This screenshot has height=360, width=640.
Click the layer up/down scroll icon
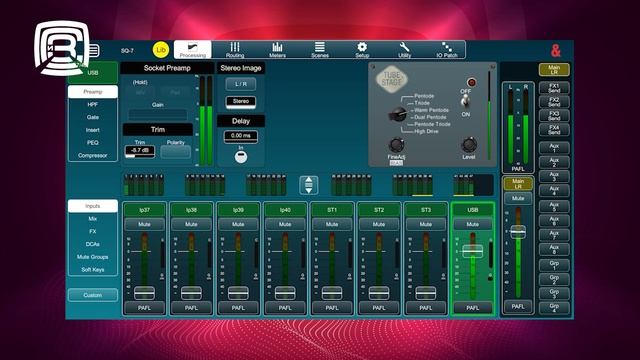pyautogui.click(x=309, y=185)
